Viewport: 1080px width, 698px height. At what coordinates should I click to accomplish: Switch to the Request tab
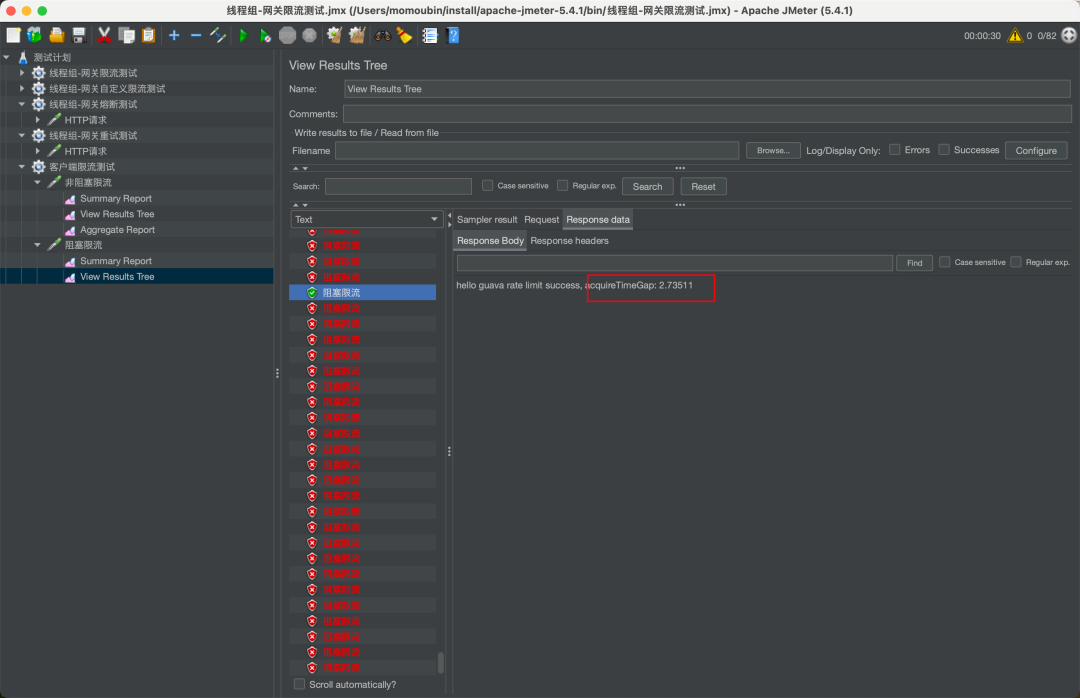541,219
